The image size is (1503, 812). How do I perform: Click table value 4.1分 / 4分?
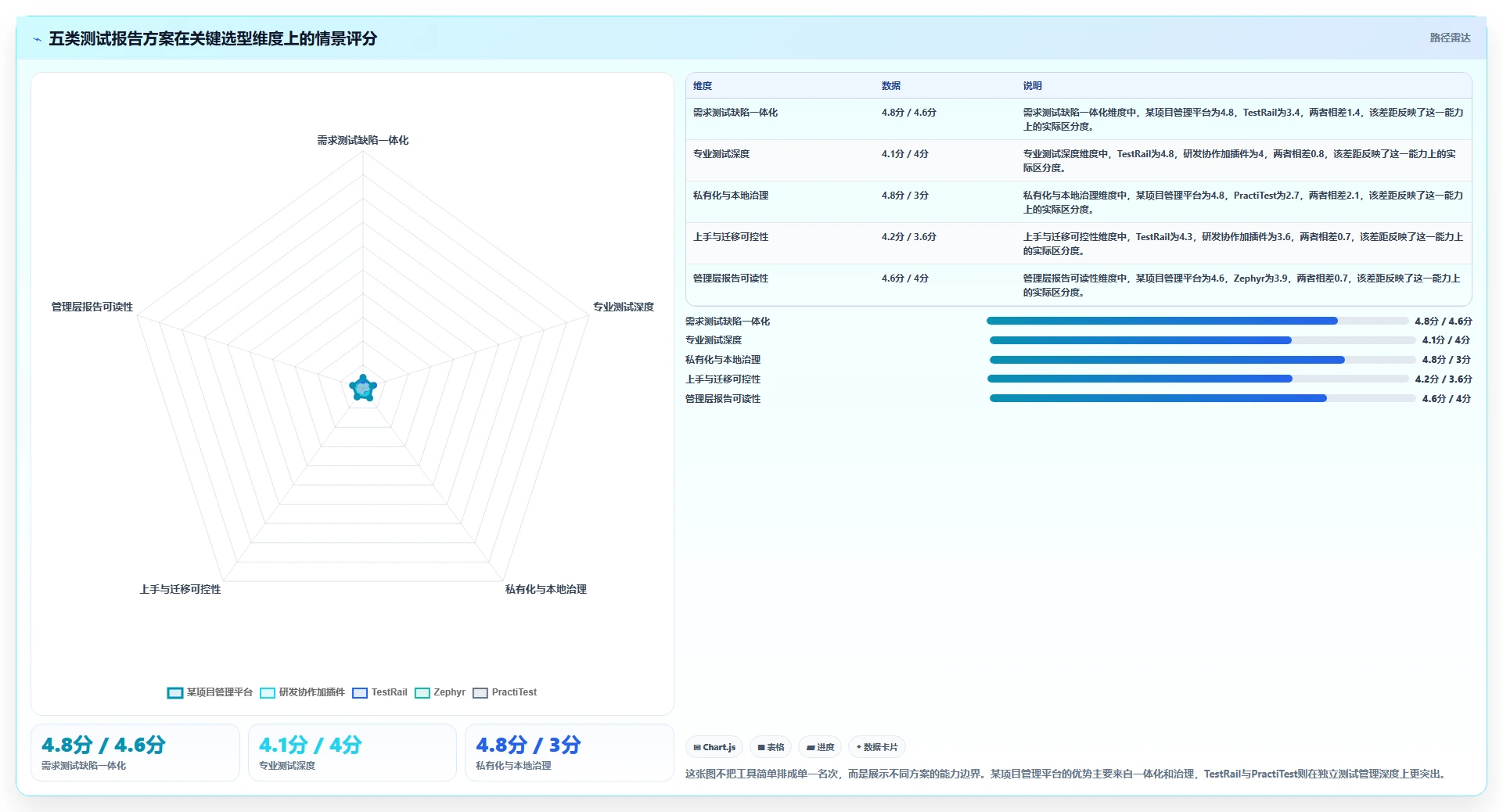pyautogui.click(x=905, y=154)
